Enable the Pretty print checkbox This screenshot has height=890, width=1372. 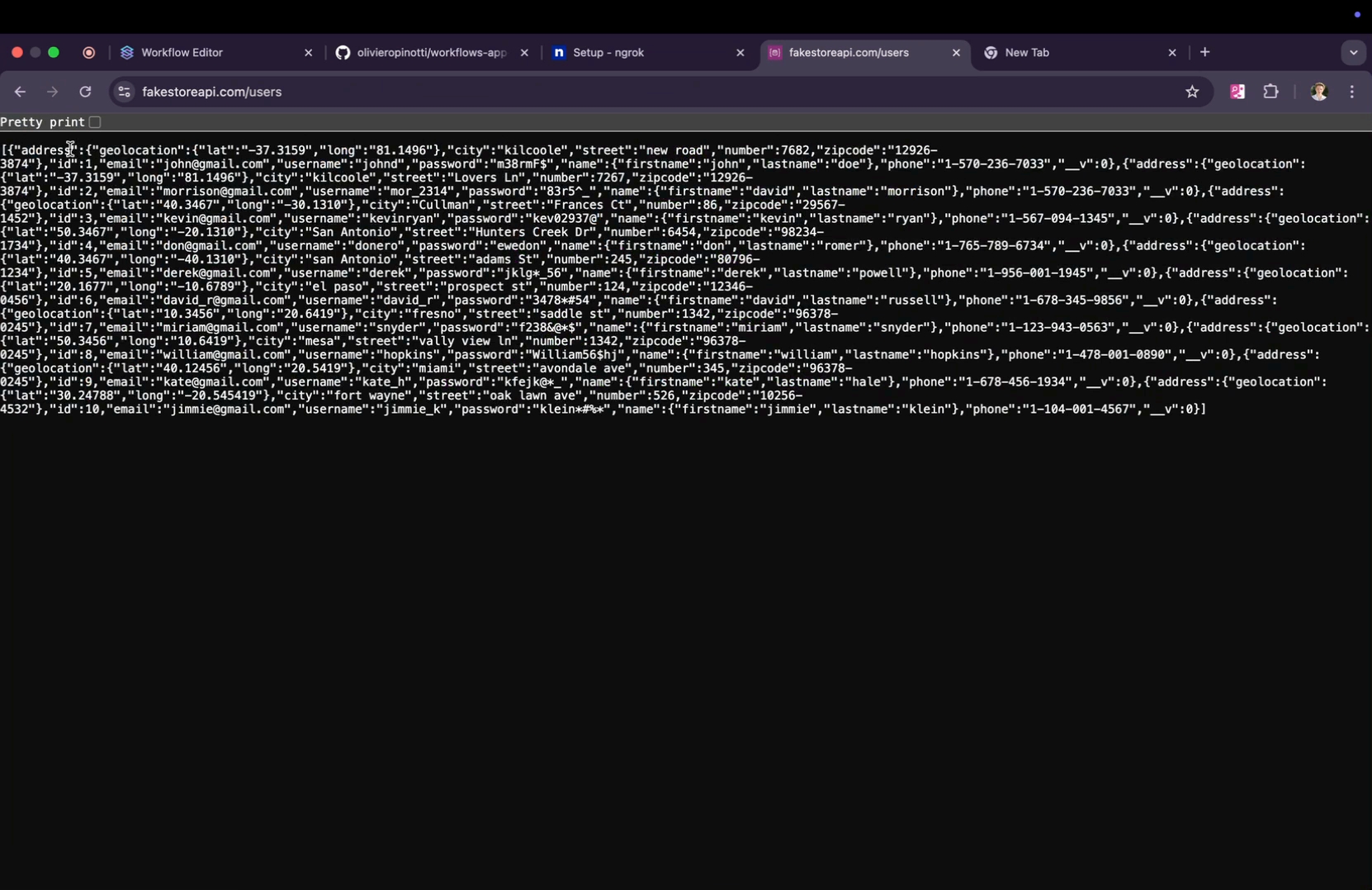tap(95, 122)
